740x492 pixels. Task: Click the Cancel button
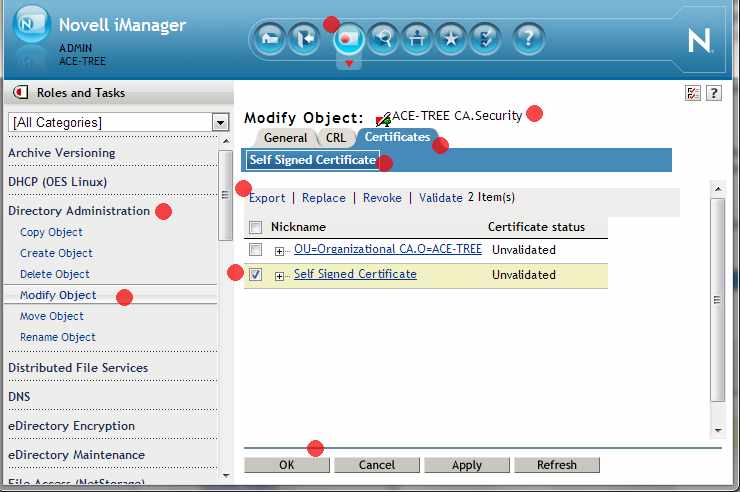377,465
